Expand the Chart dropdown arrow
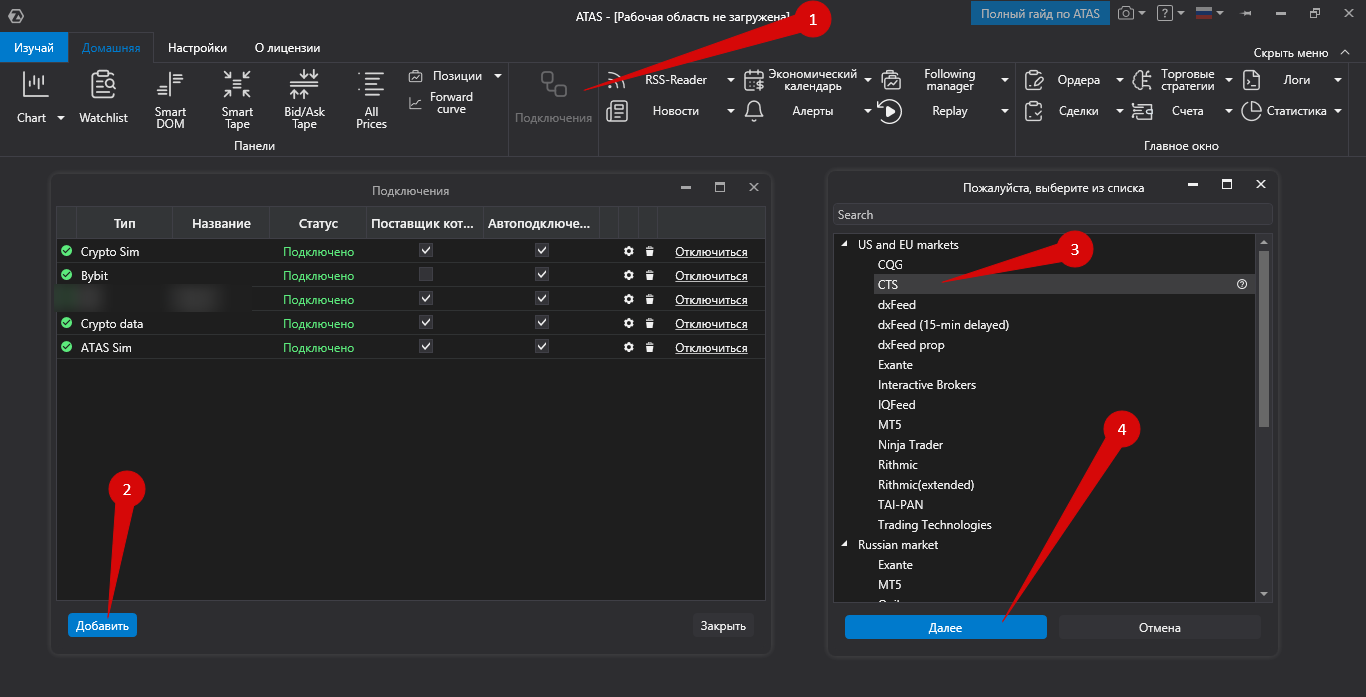The width and height of the screenshot is (1366, 697). pyautogui.click(x=60, y=118)
